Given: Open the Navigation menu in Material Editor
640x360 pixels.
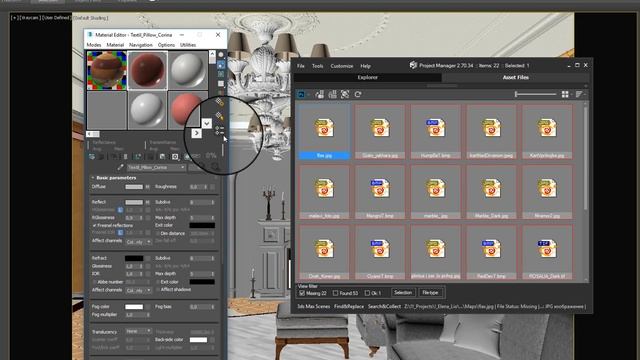Looking at the screenshot, I should [x=141, y=45].
